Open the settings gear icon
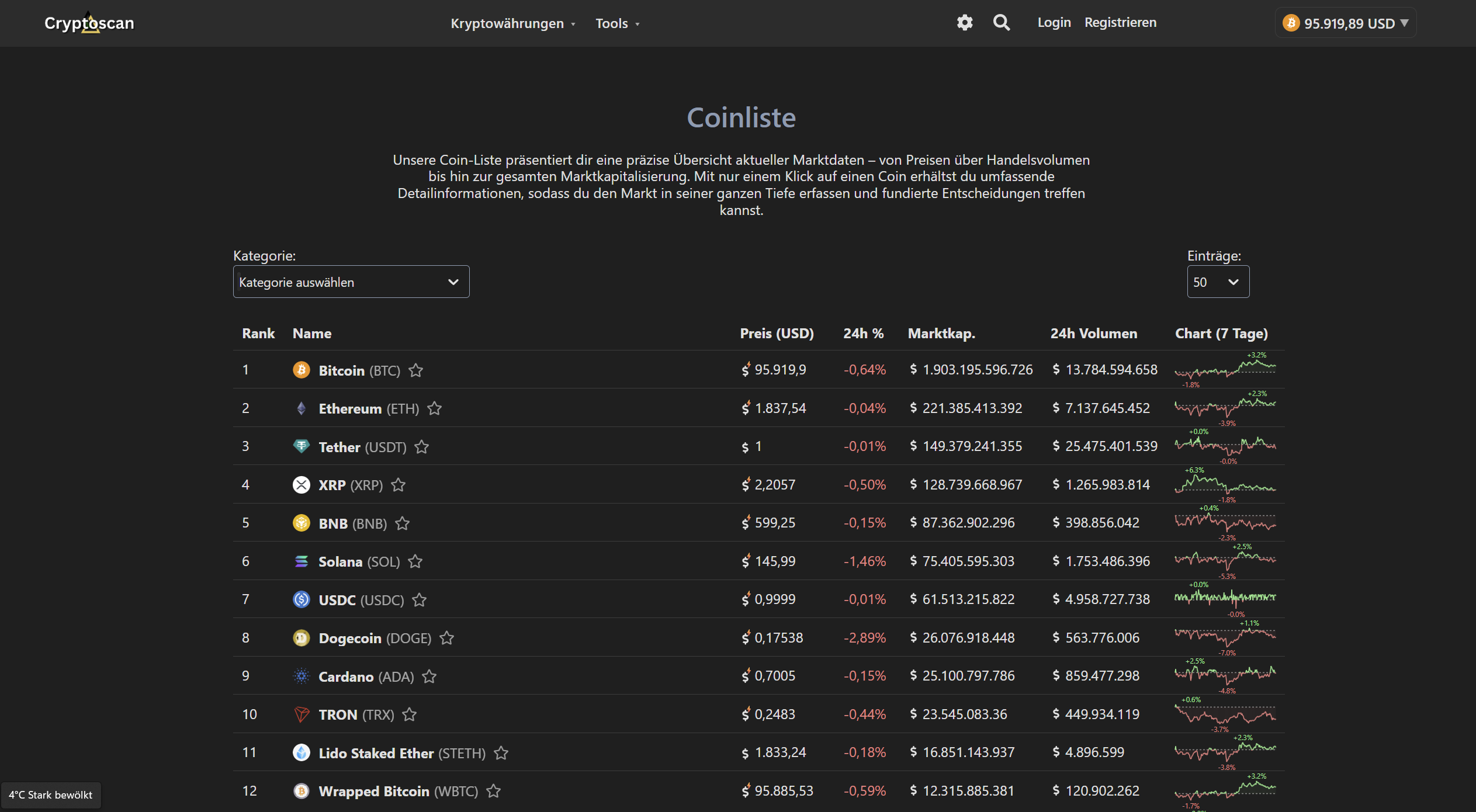This screenshot has width=1476, height=812. click(x=964, y=23)
